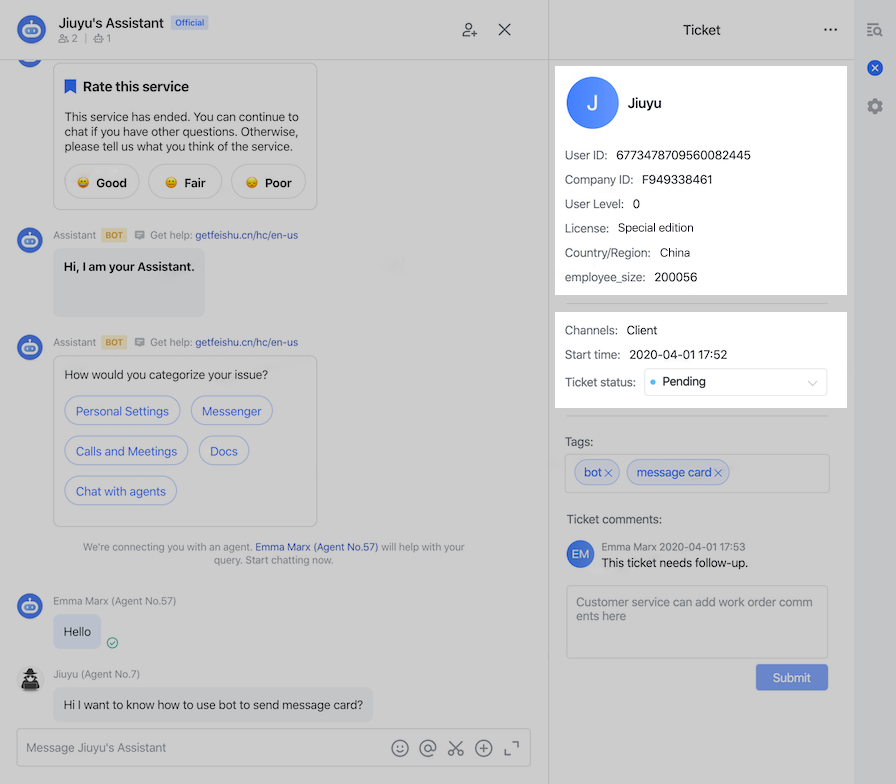The width and height of the screenshot is (896, 784).
Task: Open the Ticket more options menu
Action: click(830, 30)
